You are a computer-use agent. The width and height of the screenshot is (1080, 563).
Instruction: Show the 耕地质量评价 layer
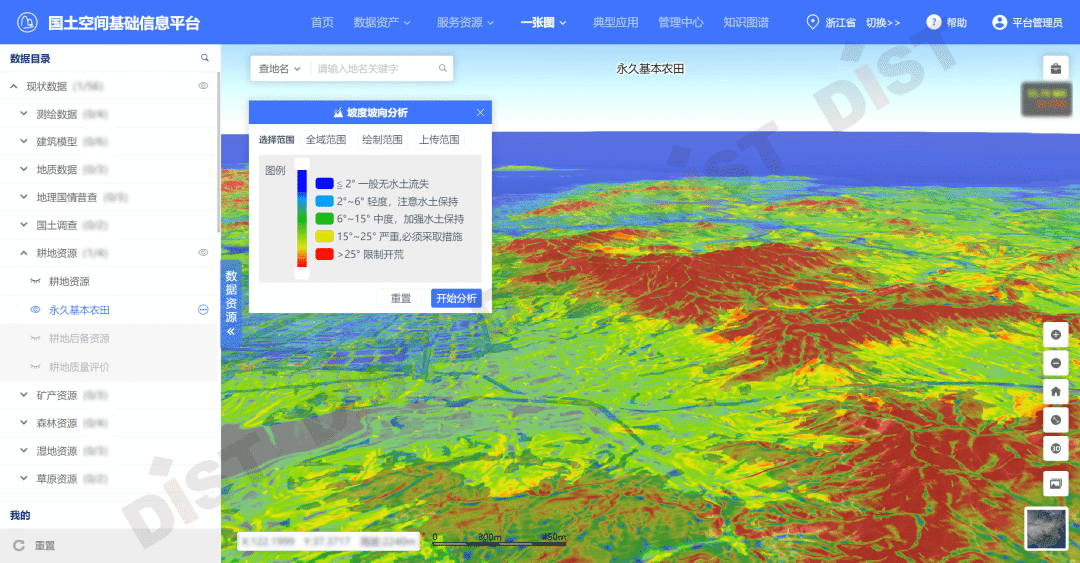(36, 367)
